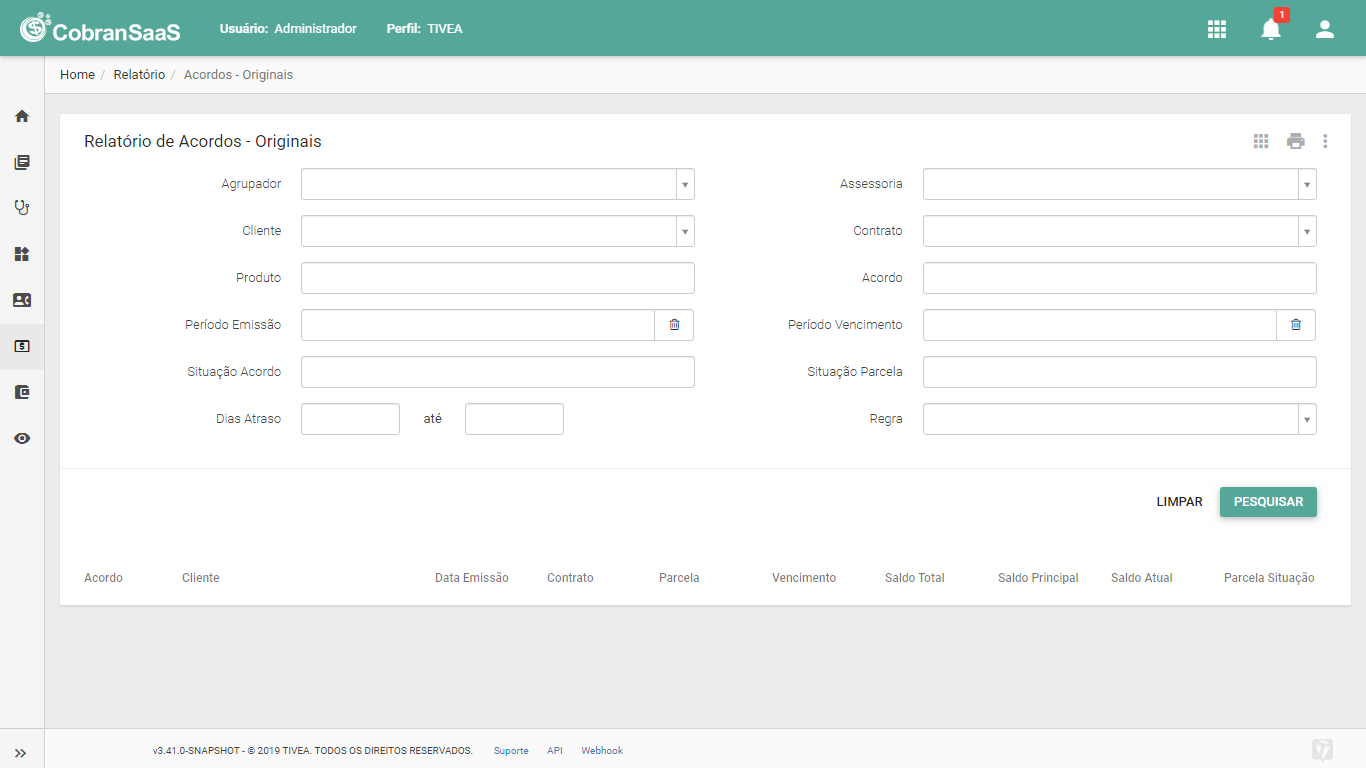Open the user account icon

point(1325,29)
